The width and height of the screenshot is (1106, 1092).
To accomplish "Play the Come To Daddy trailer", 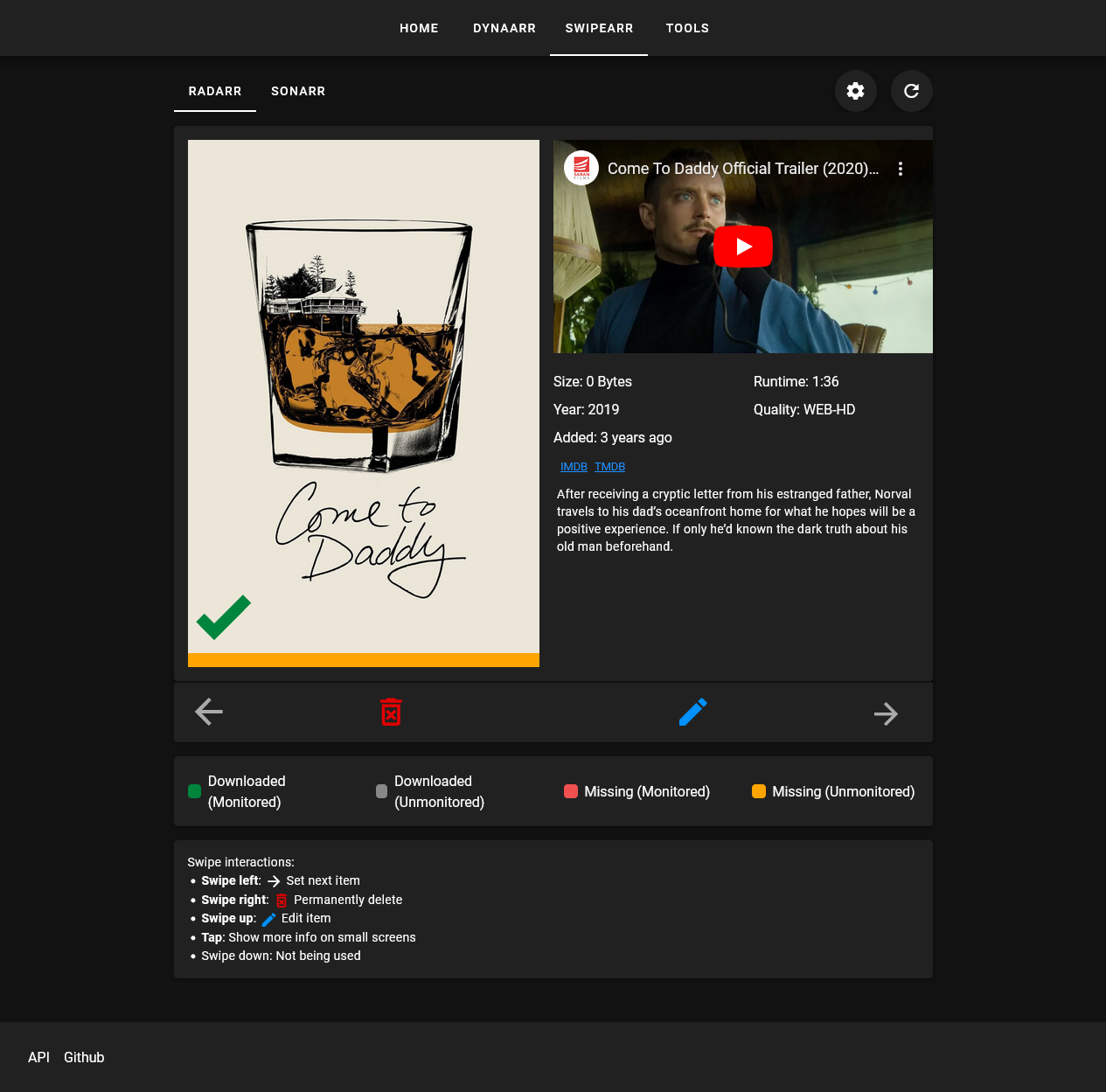I will point(743,247).
